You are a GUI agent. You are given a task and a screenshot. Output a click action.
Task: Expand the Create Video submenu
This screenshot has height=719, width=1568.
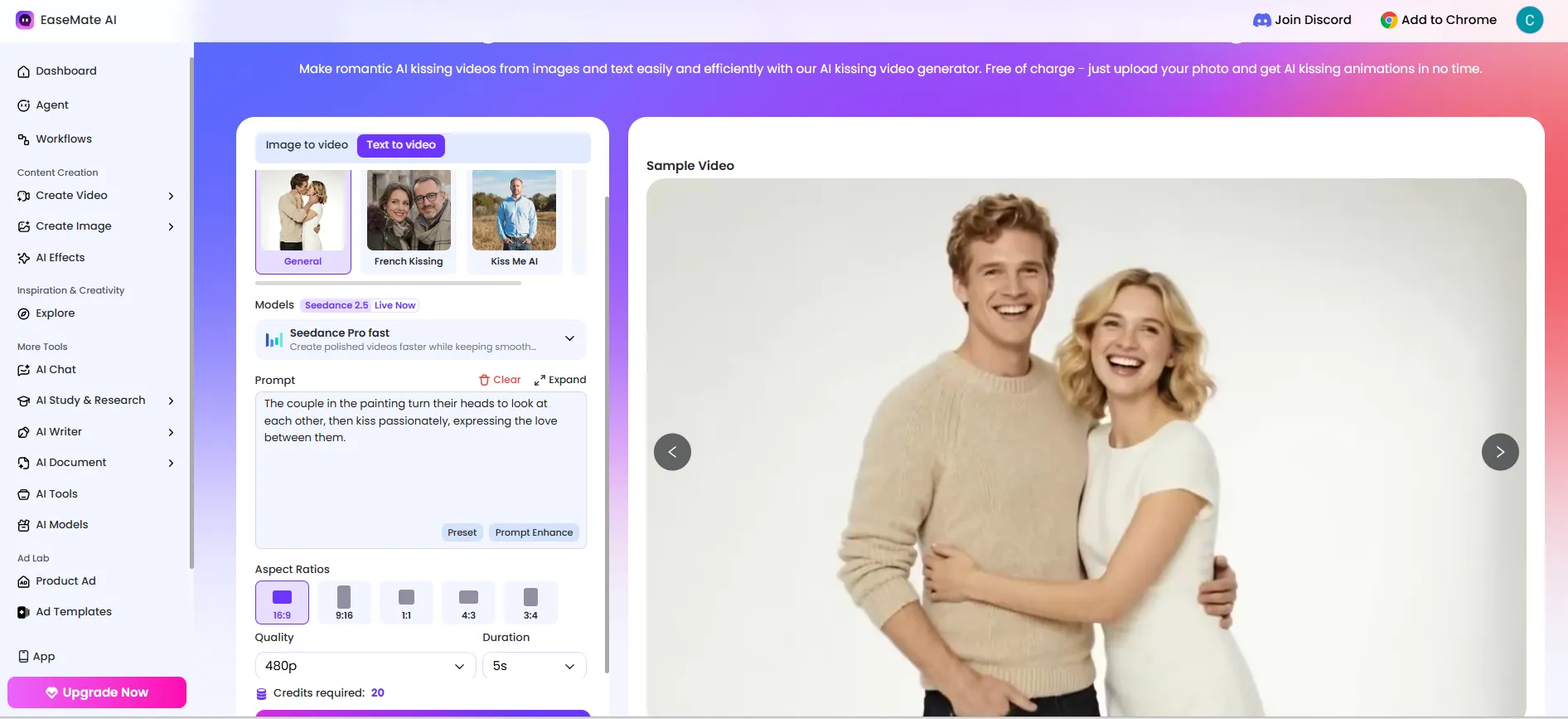[x=171, y=196]
